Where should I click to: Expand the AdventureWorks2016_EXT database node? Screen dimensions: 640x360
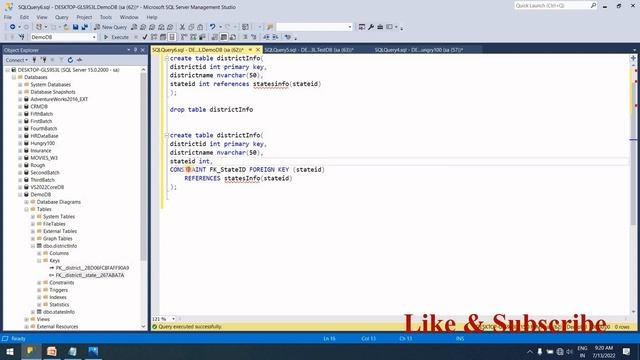(20, 99)
